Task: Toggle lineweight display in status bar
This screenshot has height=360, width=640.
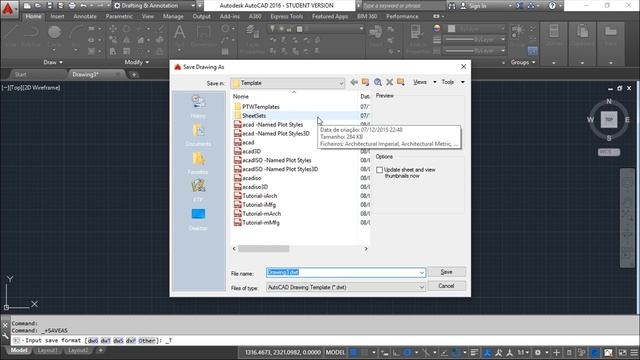Action: click(474, 352)
